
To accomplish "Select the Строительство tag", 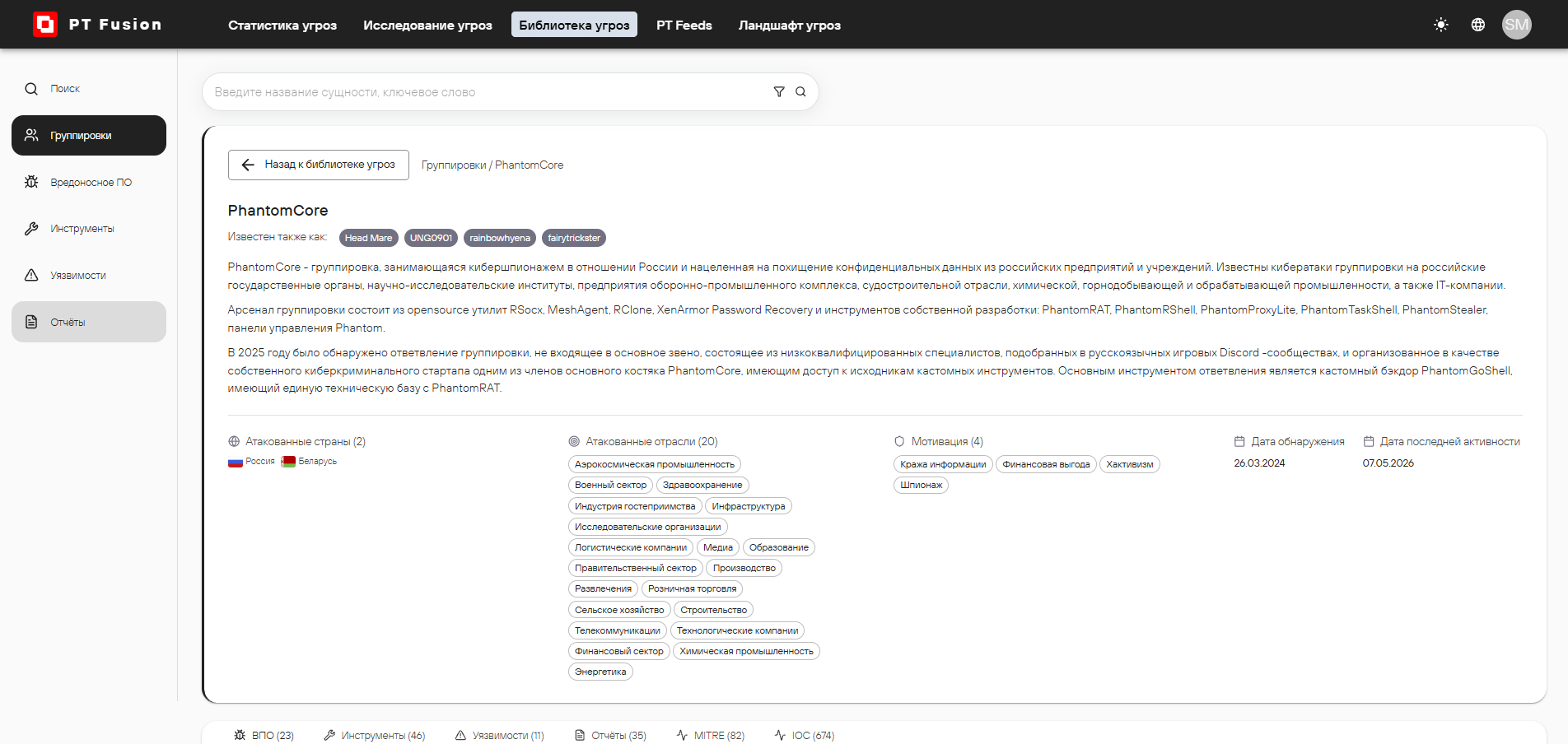I will pyautogui.click(x=714, y=610).
